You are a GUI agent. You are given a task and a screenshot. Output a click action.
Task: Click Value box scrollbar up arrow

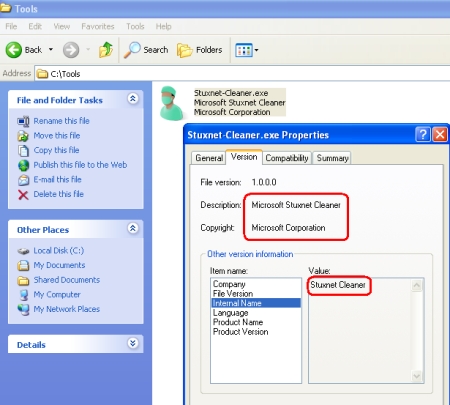click(417, 285)
